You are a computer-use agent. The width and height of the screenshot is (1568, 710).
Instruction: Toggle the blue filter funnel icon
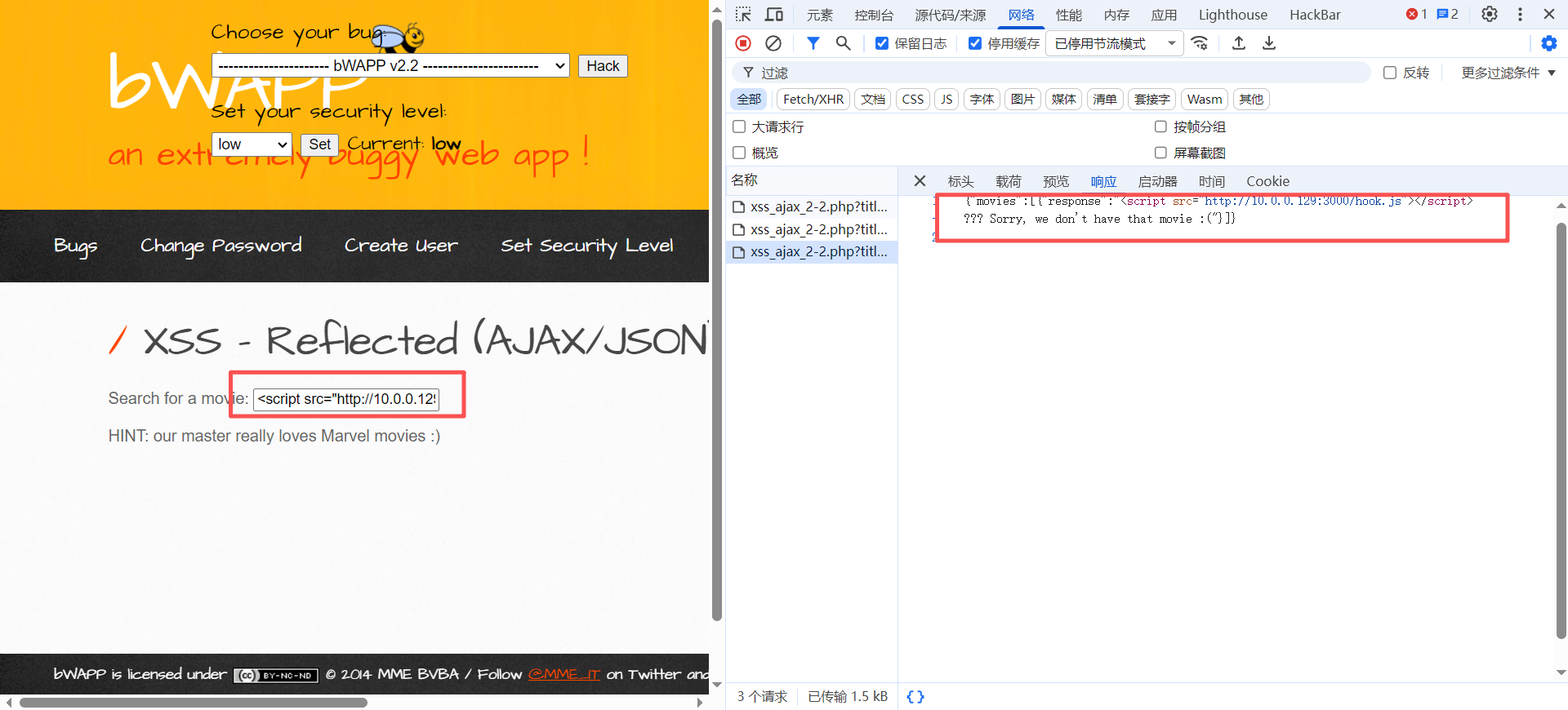tap(813, 43)
